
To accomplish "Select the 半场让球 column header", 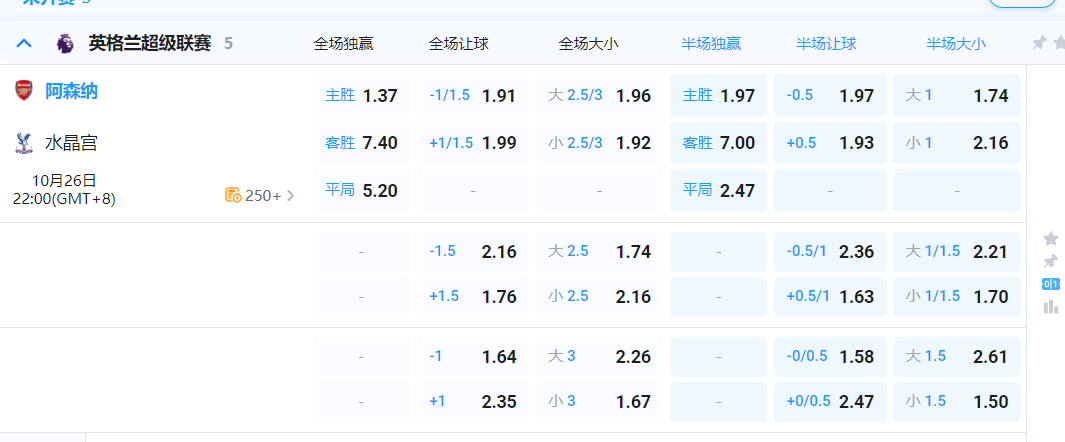I will click(x=826, y=43).
